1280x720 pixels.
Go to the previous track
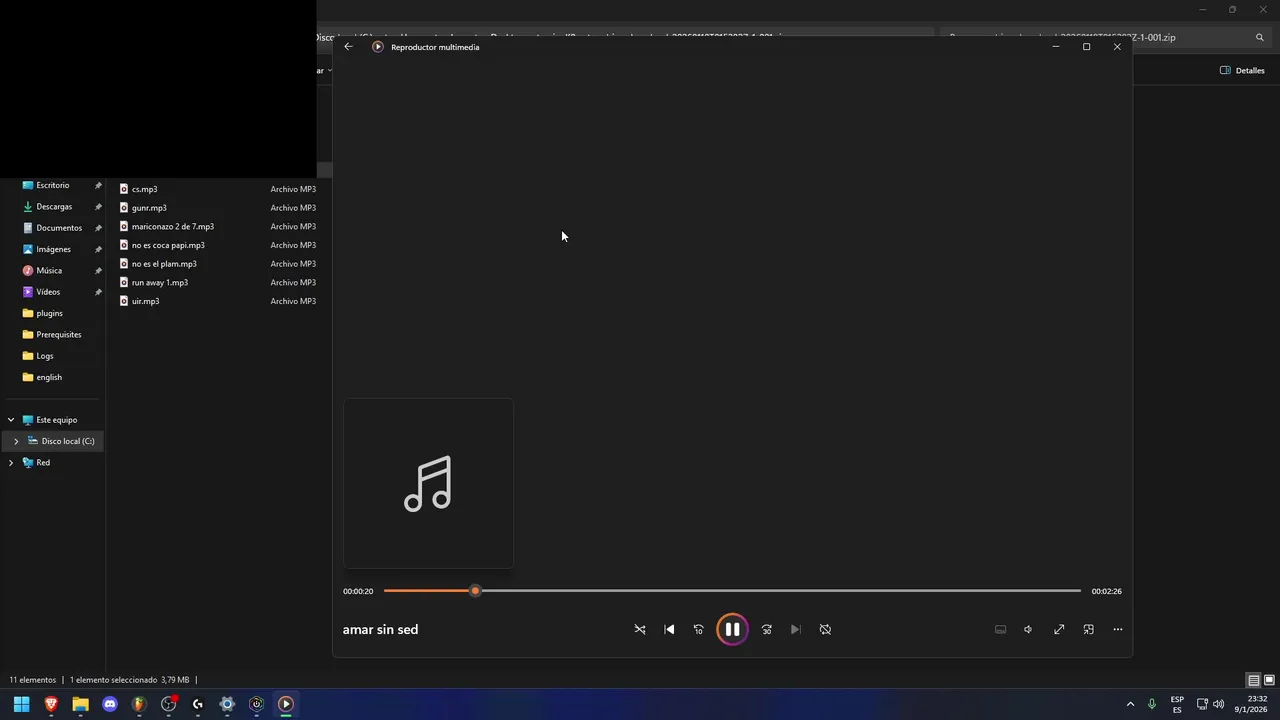pyautogui.click(x=669, y=629)
